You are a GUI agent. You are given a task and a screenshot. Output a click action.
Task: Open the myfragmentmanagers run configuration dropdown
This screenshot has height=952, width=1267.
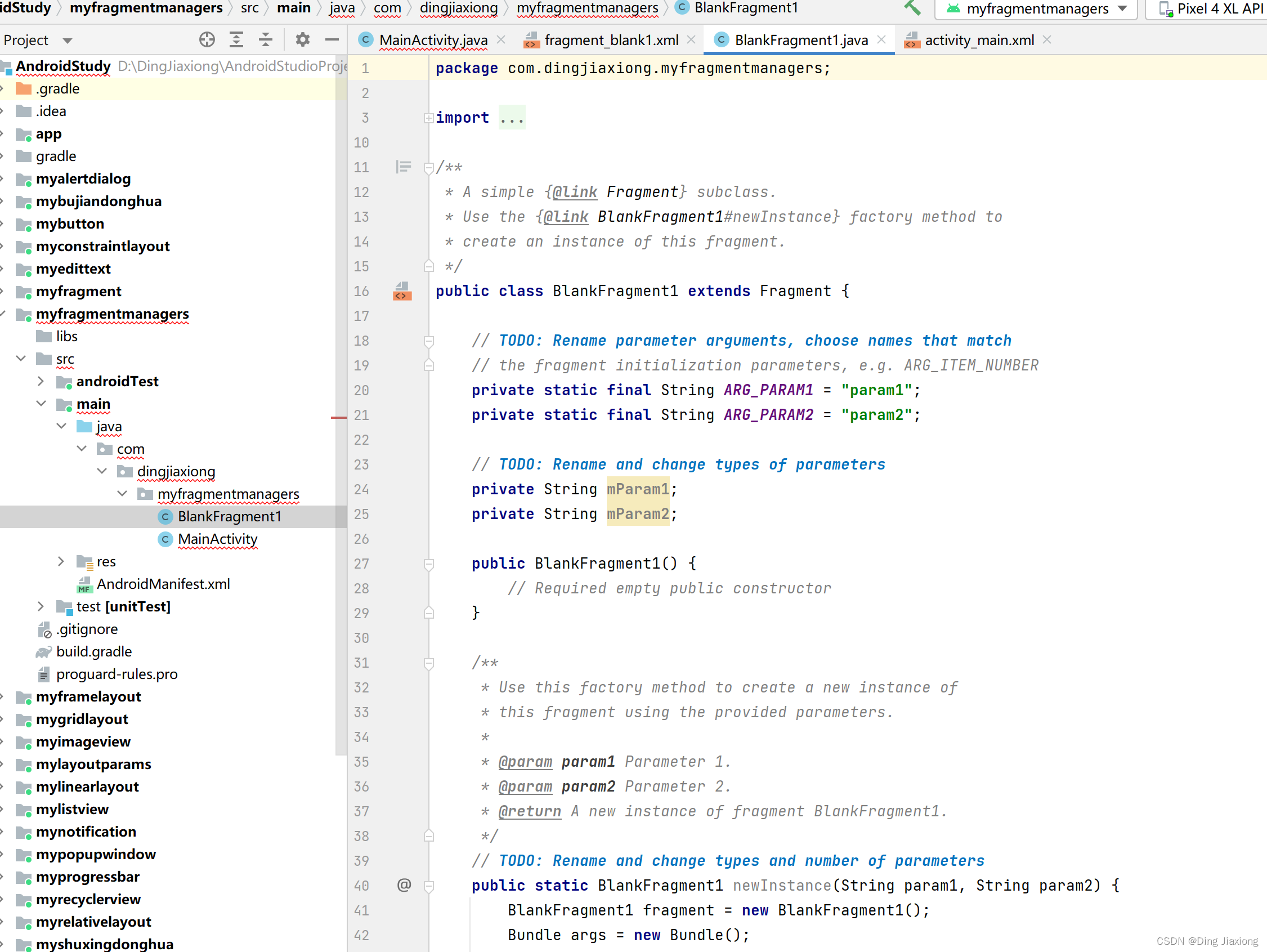tap(1037, 8)
